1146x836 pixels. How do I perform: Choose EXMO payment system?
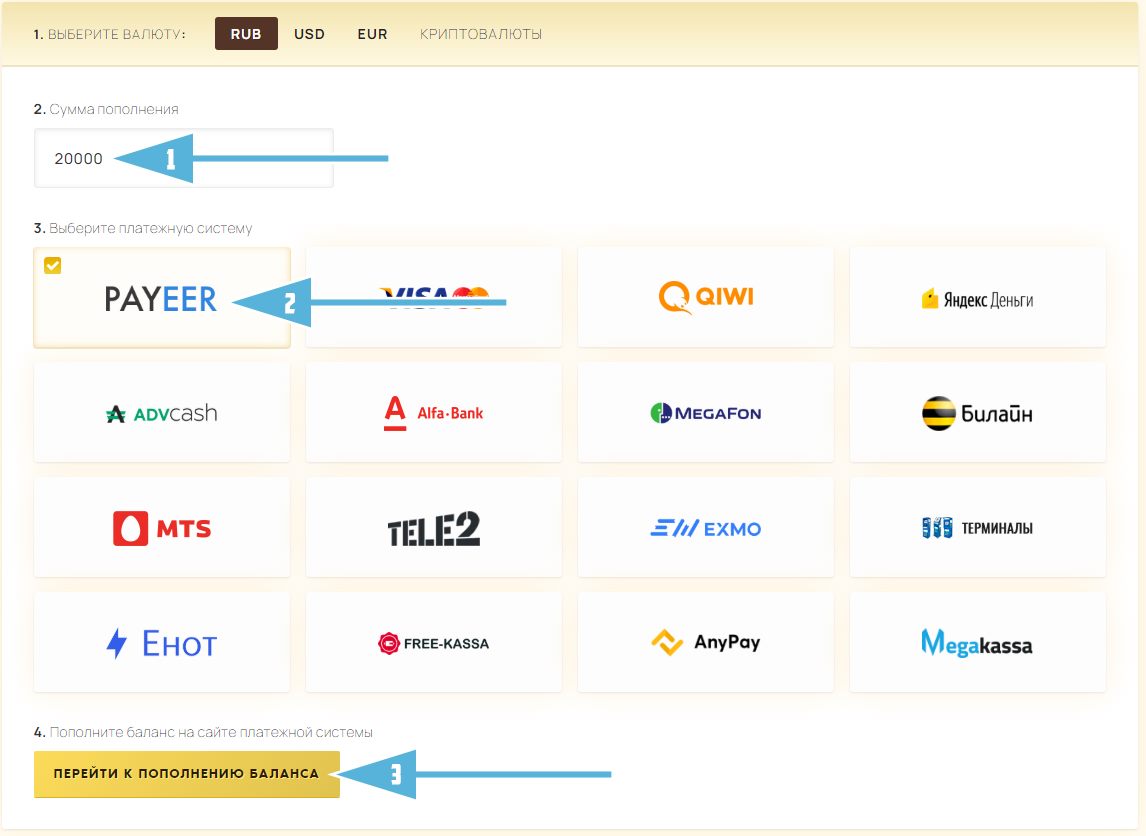click(705, 528)
